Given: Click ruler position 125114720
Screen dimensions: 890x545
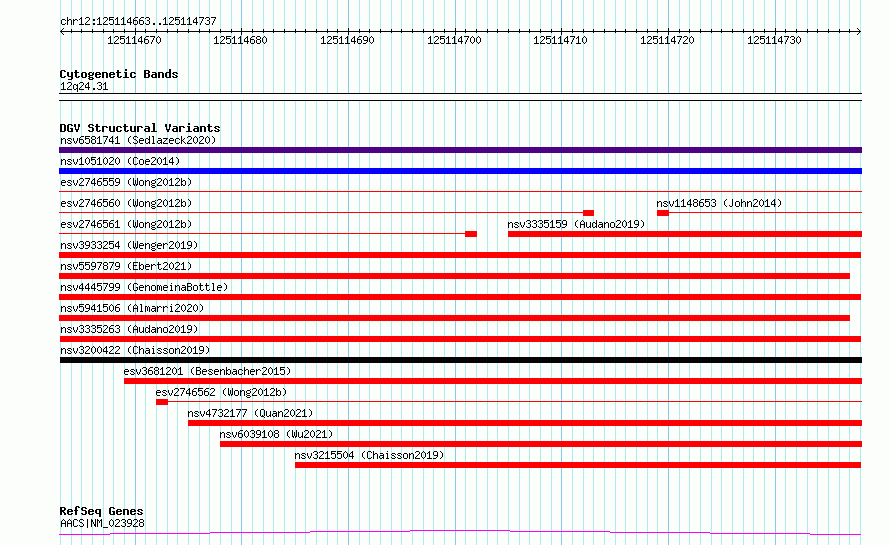Looking at the screenshot, I should 668,40.
